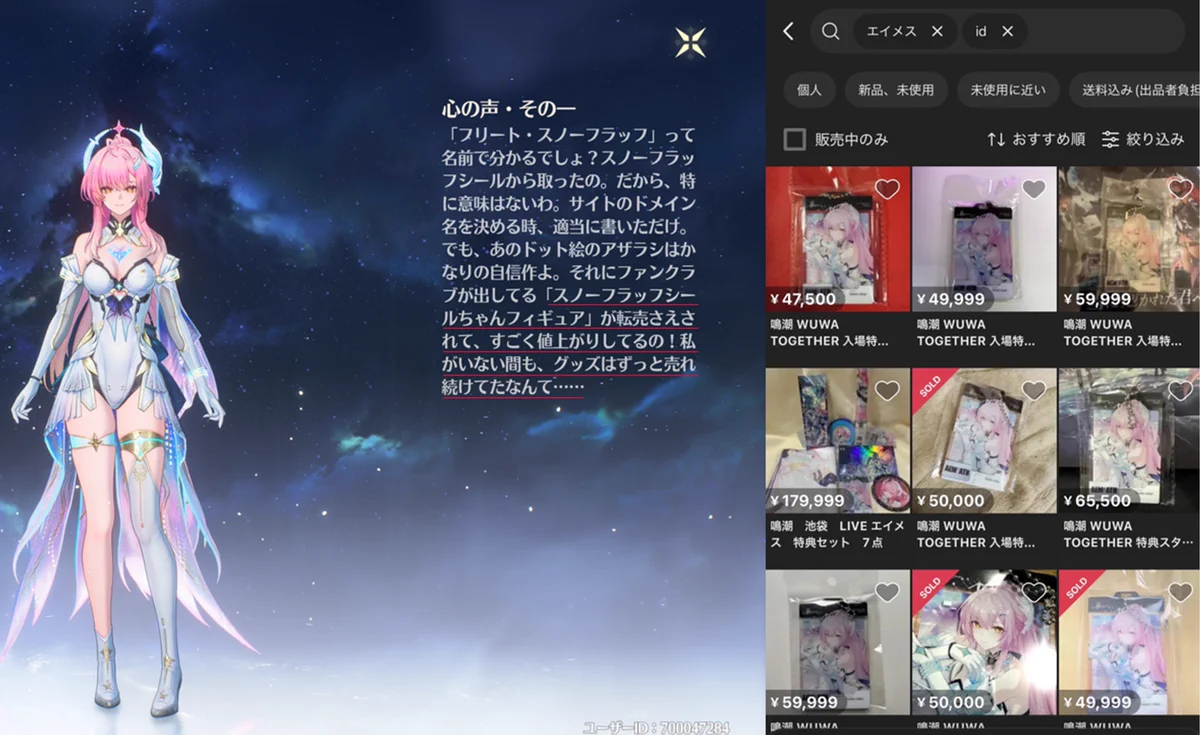Like the ¥179,999 set with heart
This screenshot has height=735, width=1200.
887,391
